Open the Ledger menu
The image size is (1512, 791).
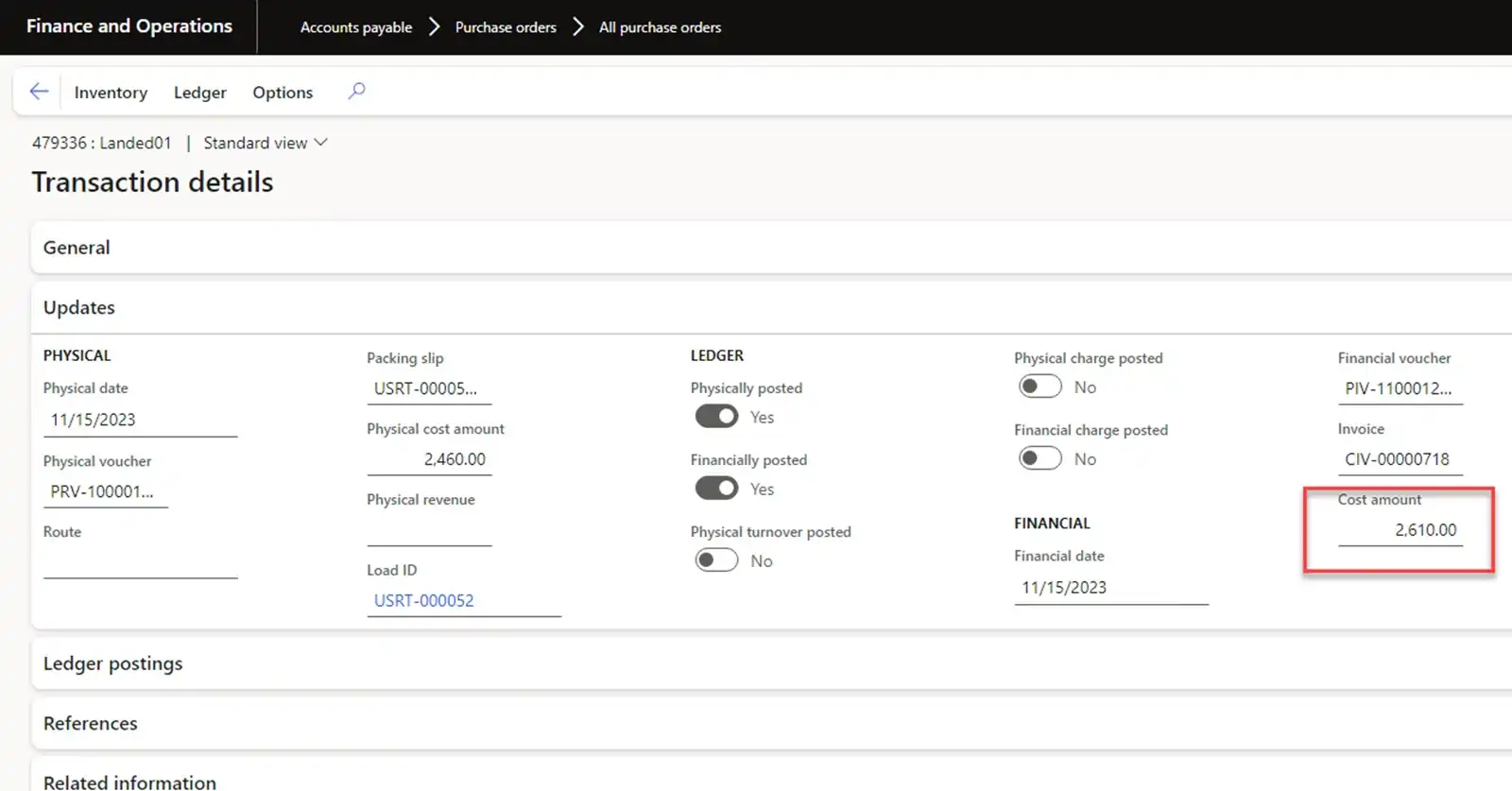pos(199,93)
